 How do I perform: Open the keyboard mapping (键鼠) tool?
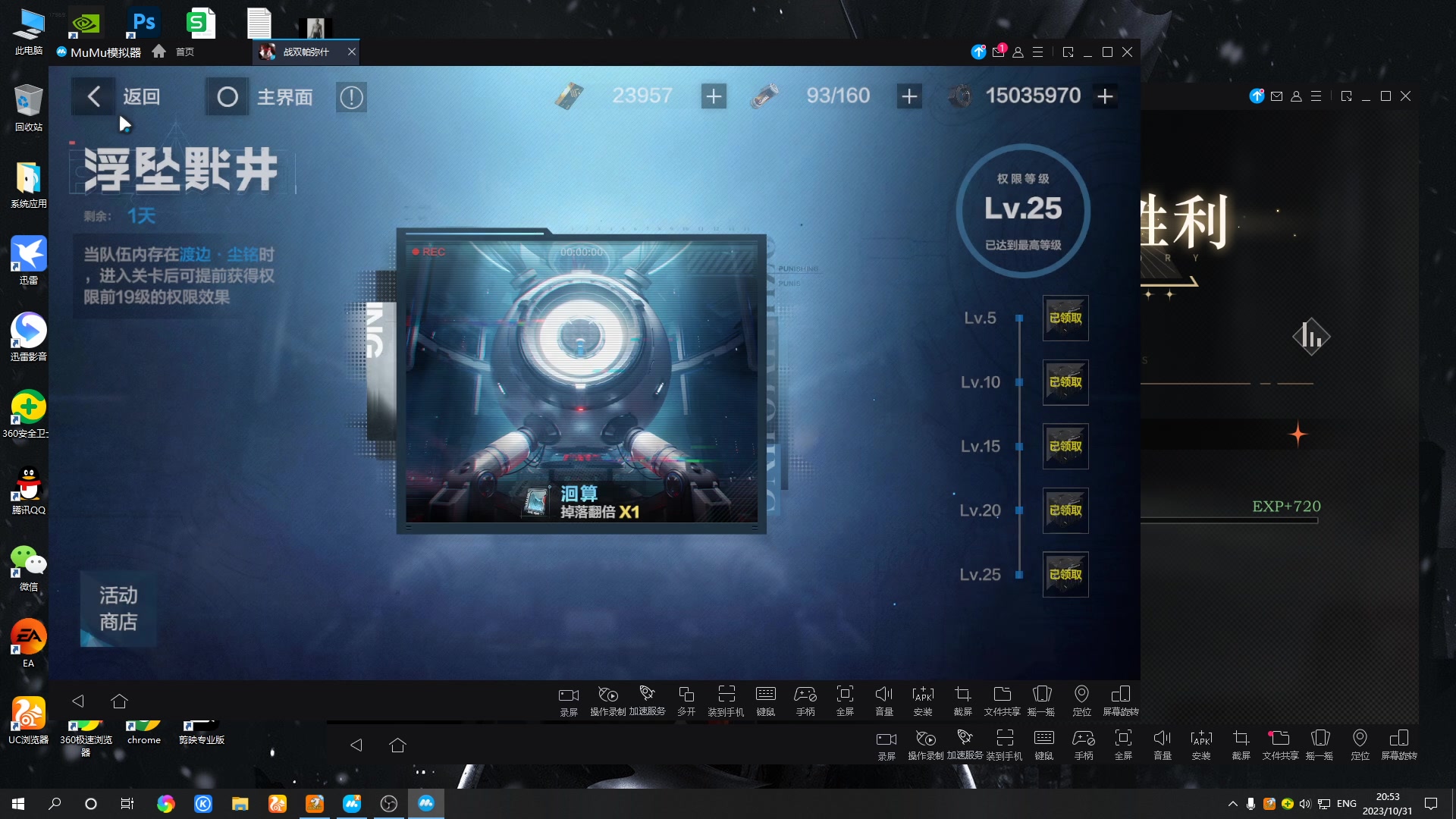[765, 699]
